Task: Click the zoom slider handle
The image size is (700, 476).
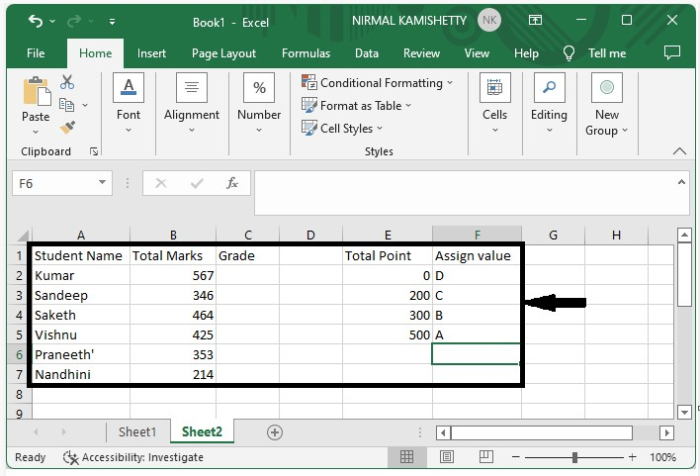Action: [575, 457]
